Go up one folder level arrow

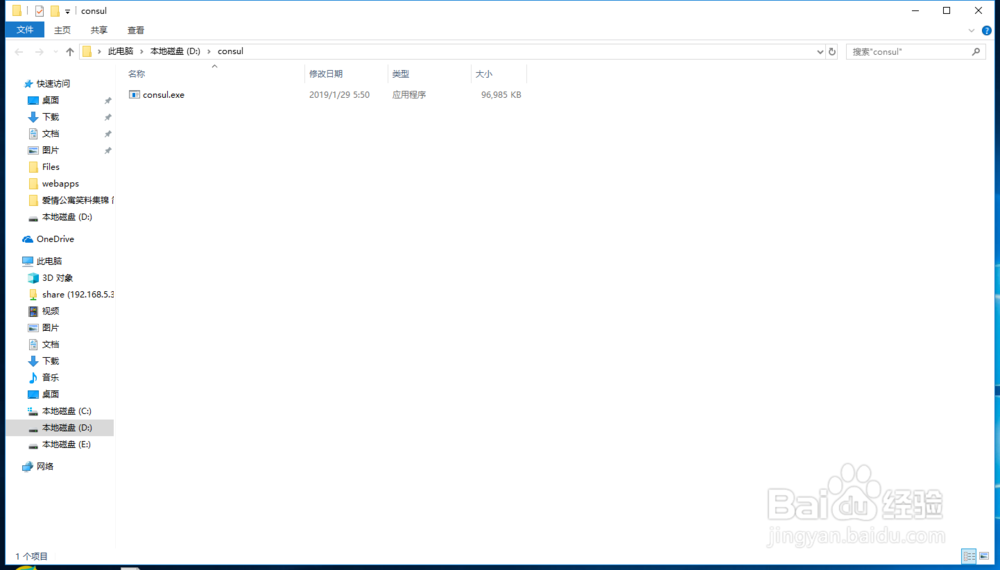(70, 52)
